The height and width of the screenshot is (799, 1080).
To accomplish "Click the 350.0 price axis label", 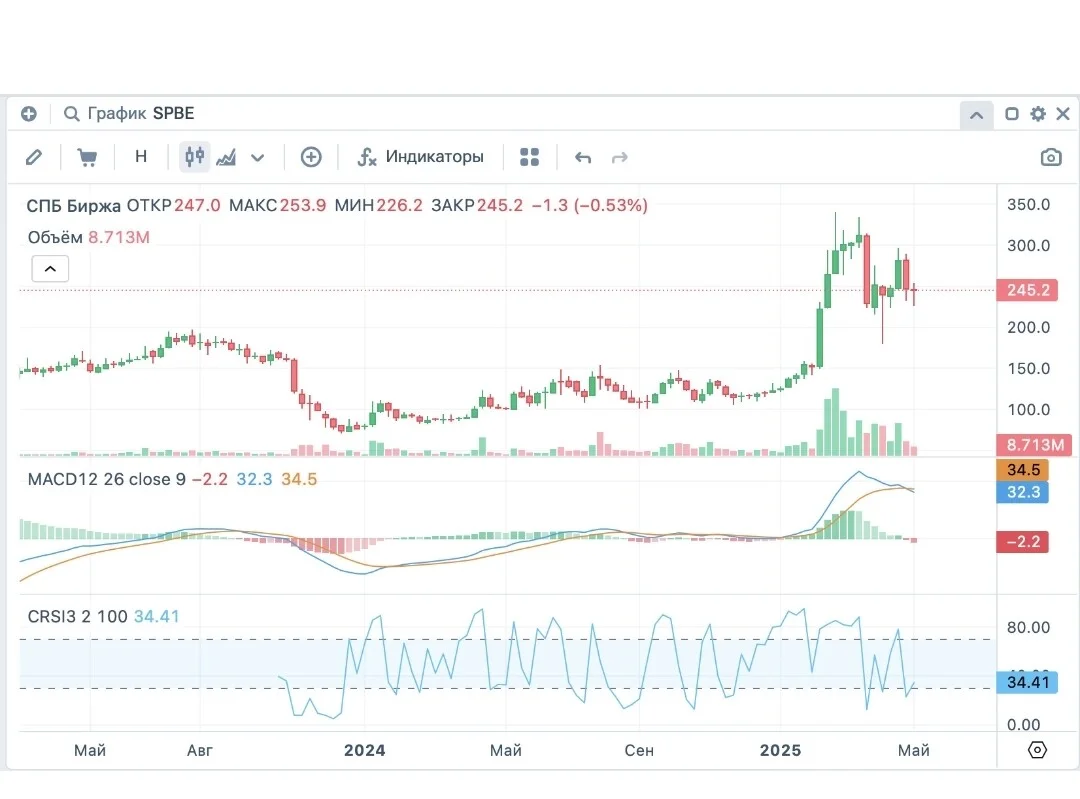I will coord(1028,205).
